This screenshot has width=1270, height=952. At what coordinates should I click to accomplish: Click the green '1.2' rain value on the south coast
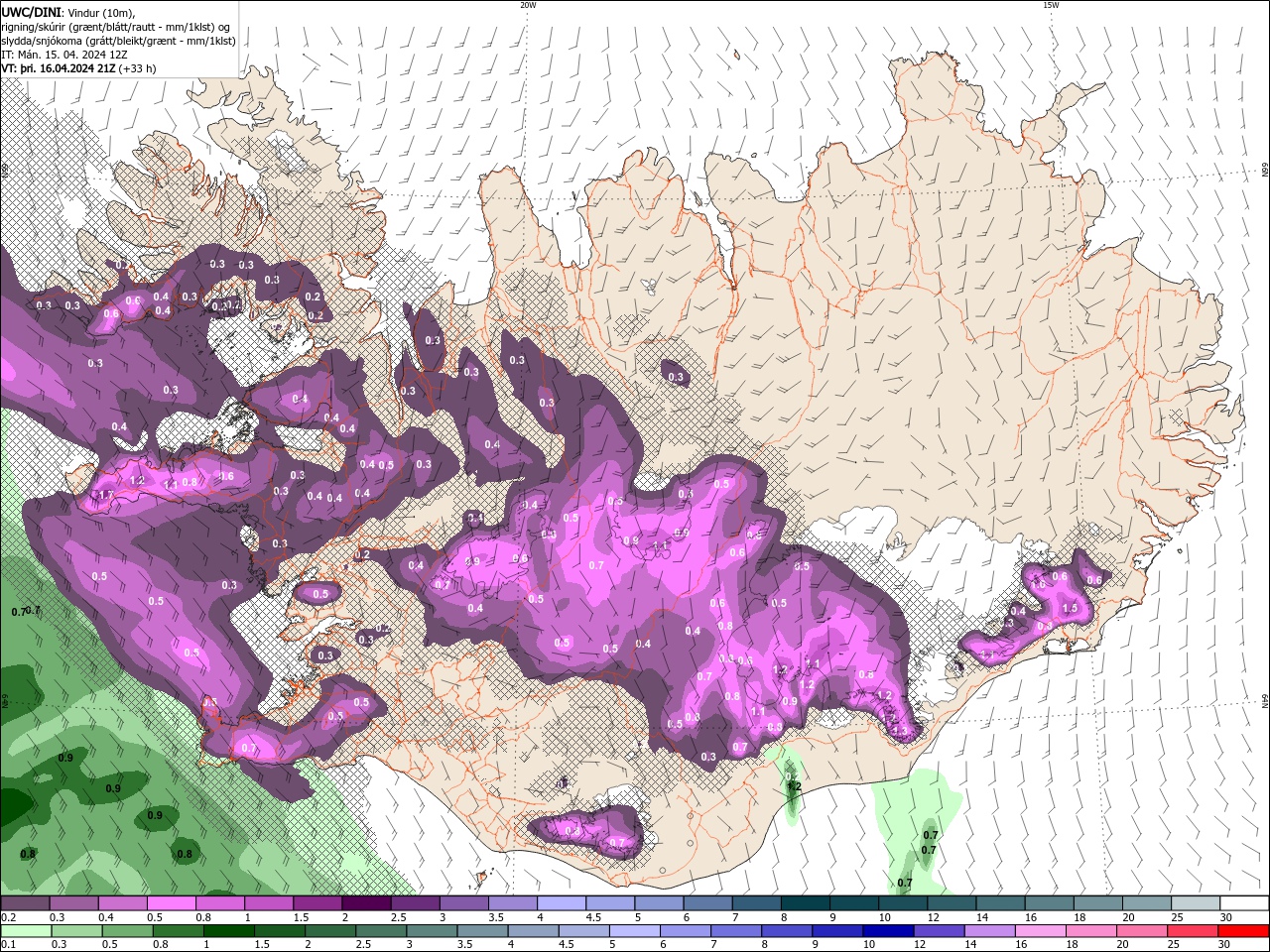[793, 785]
